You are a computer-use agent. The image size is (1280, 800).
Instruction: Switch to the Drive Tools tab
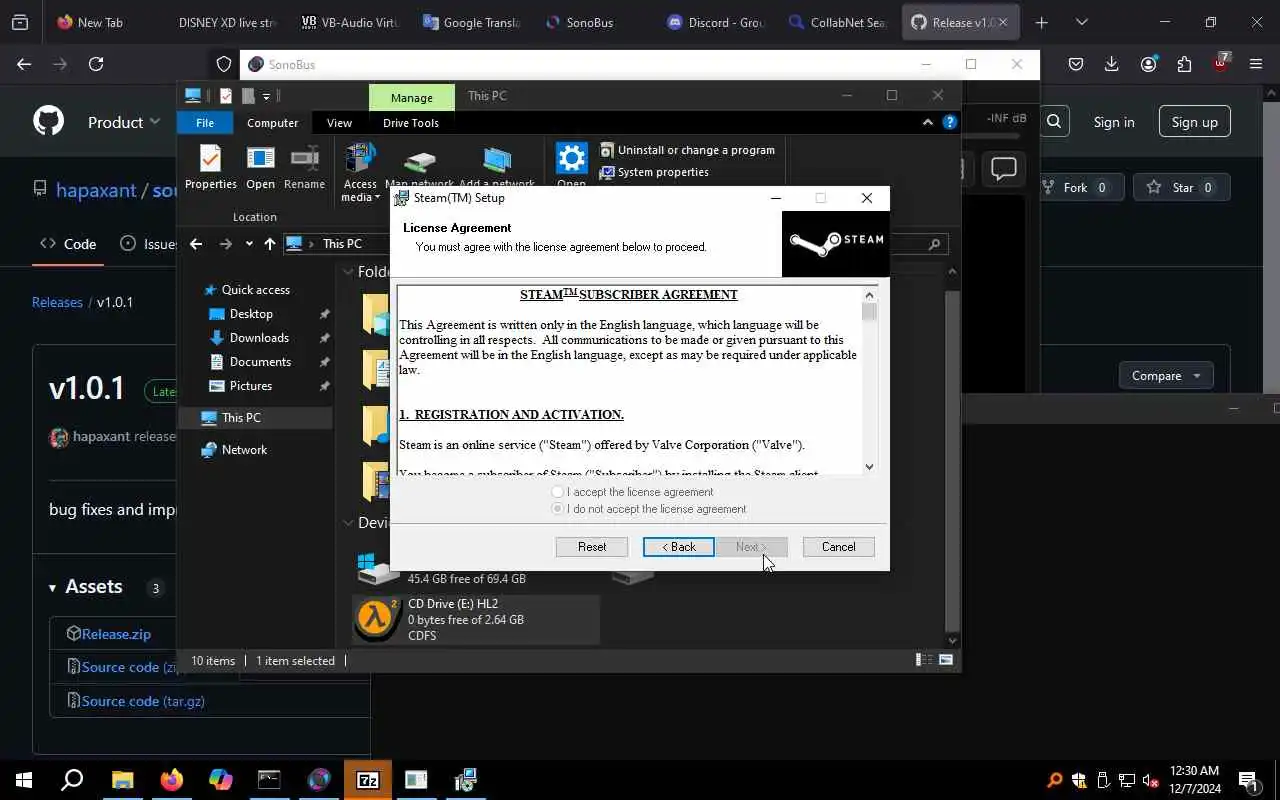pos(411,123)
